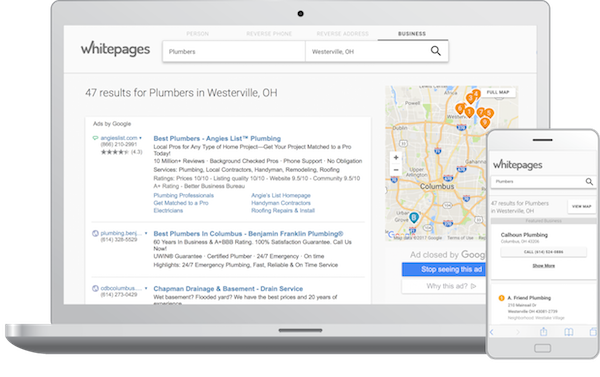Screen dimensions: 600x377
Task: Click the globe icon next to cdbcolumbus…
Action: 95,288
